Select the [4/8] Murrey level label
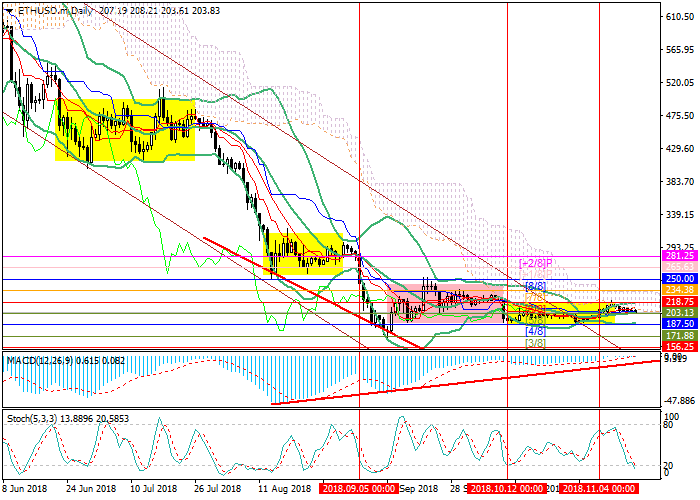Screen dimensions: 700x500 [536, 331]
